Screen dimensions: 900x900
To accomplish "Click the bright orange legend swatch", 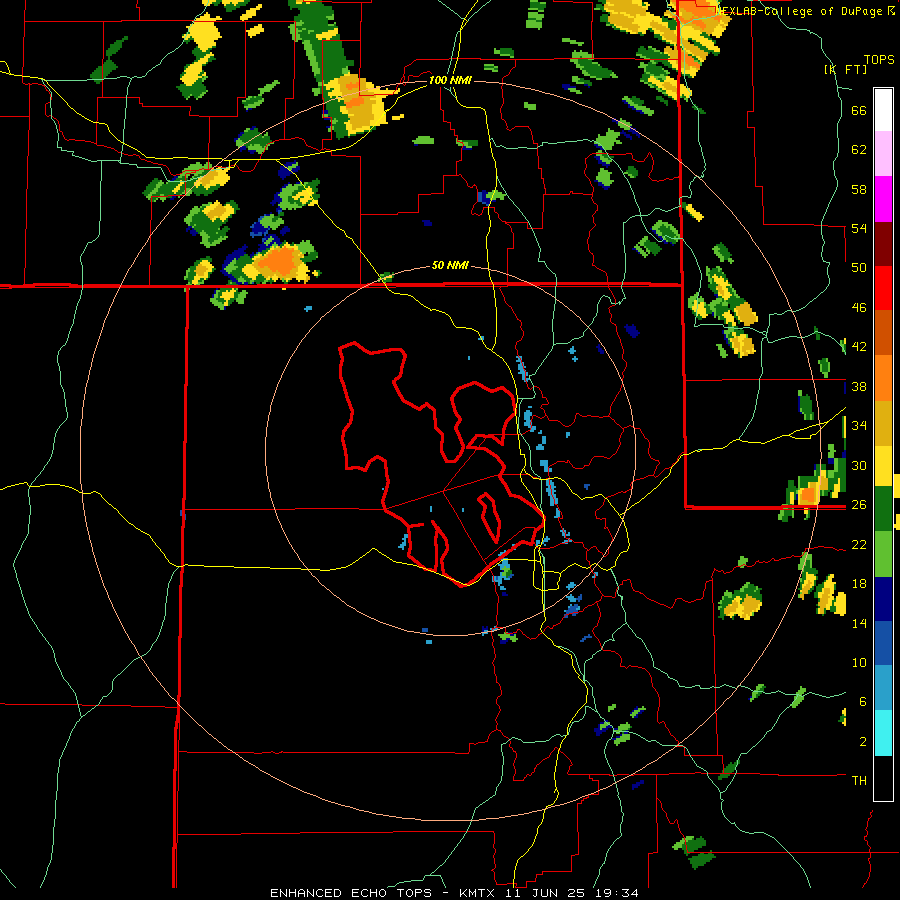I will (883, 378).
